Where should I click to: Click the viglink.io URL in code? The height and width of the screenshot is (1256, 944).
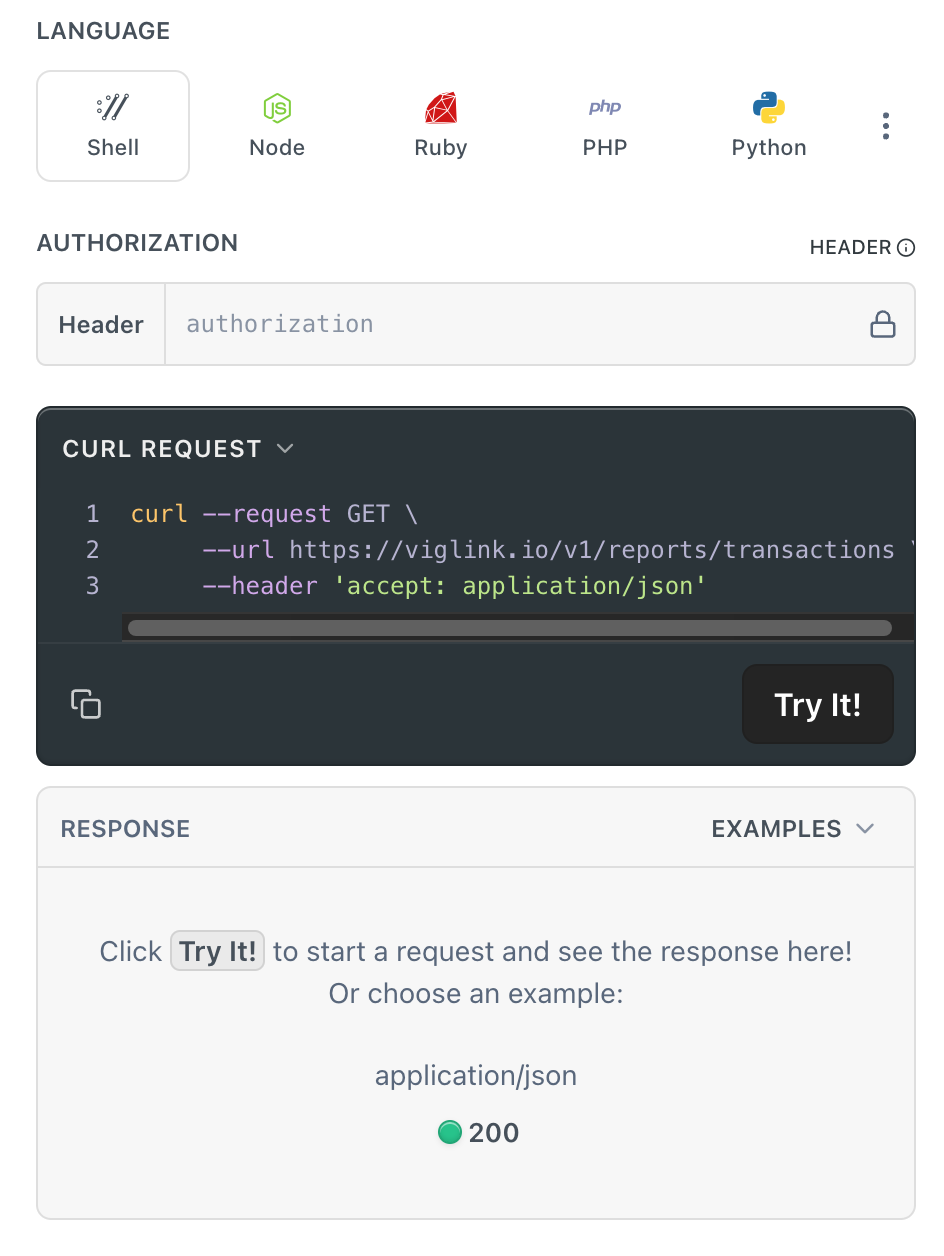[x=591, y=550]
